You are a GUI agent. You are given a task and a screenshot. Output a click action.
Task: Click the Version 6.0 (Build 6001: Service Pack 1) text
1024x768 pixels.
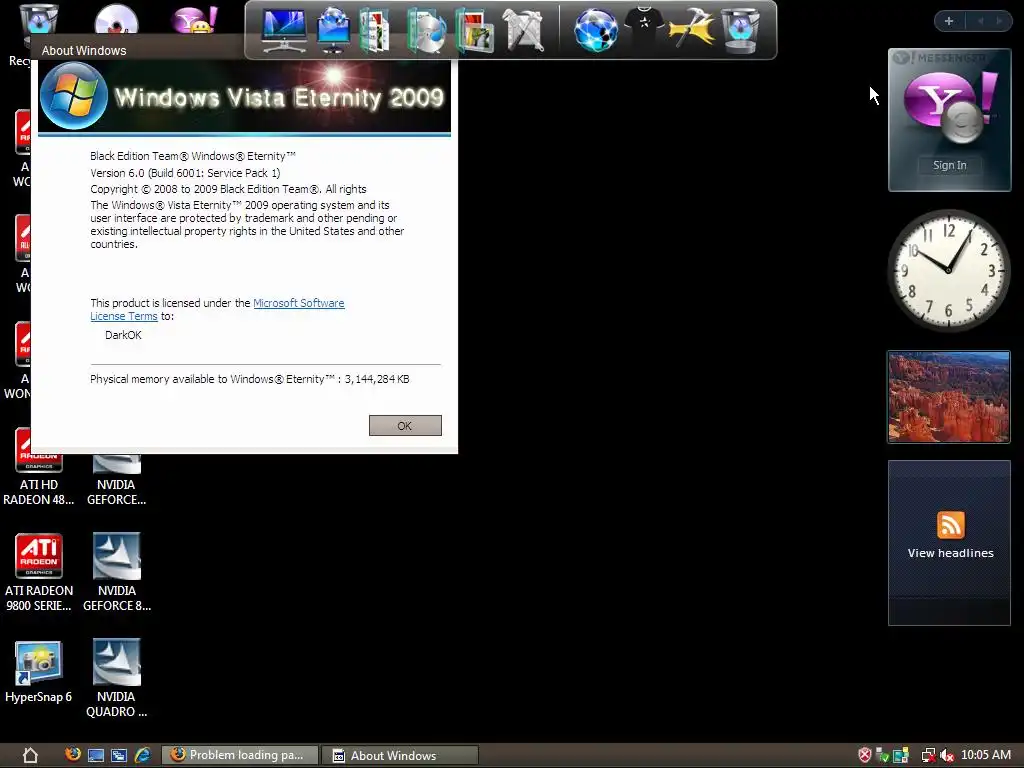point(185,173)
